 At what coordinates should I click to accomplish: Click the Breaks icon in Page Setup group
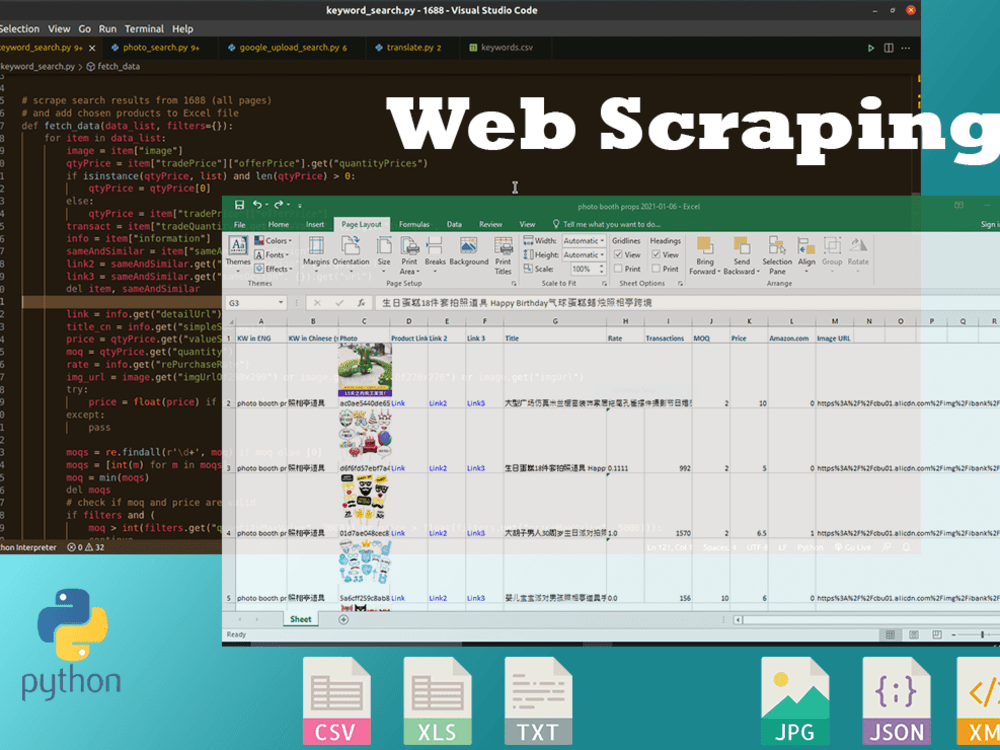tap(434, 248)
